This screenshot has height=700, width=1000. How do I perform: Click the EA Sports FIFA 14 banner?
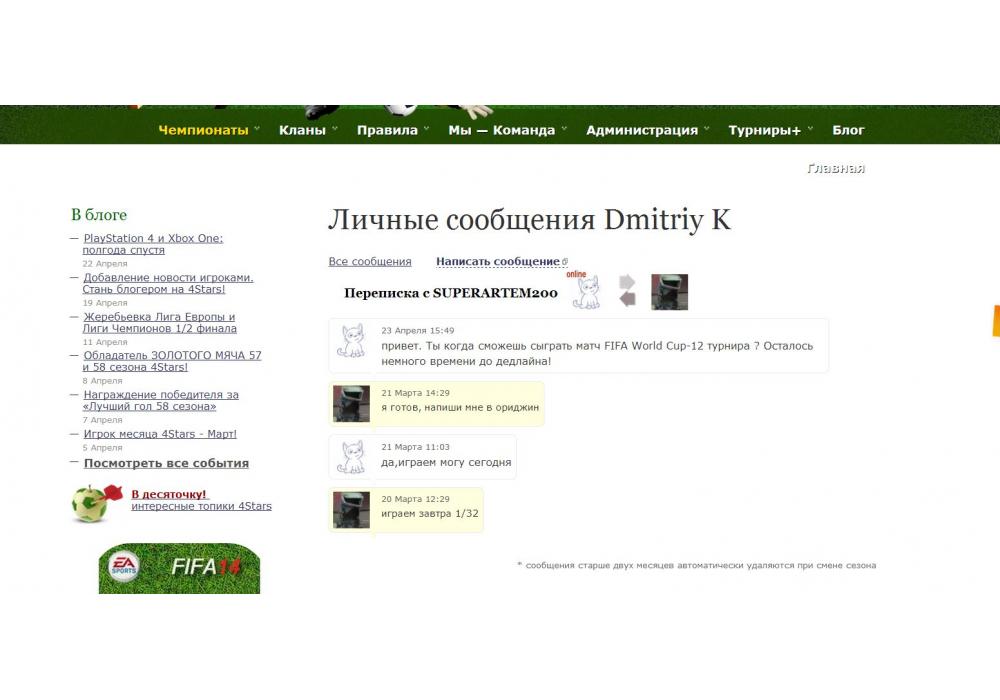click(x=179, y=568)
